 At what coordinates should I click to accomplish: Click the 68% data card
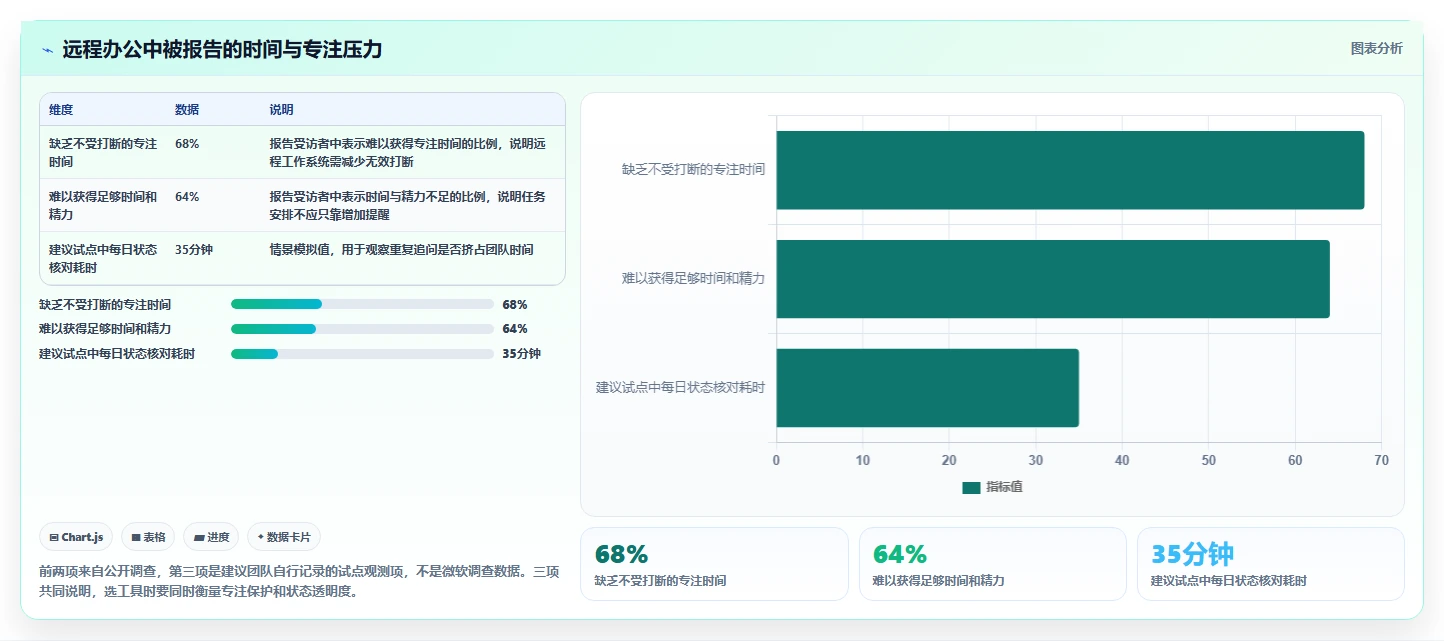click(x=714, y=564)
